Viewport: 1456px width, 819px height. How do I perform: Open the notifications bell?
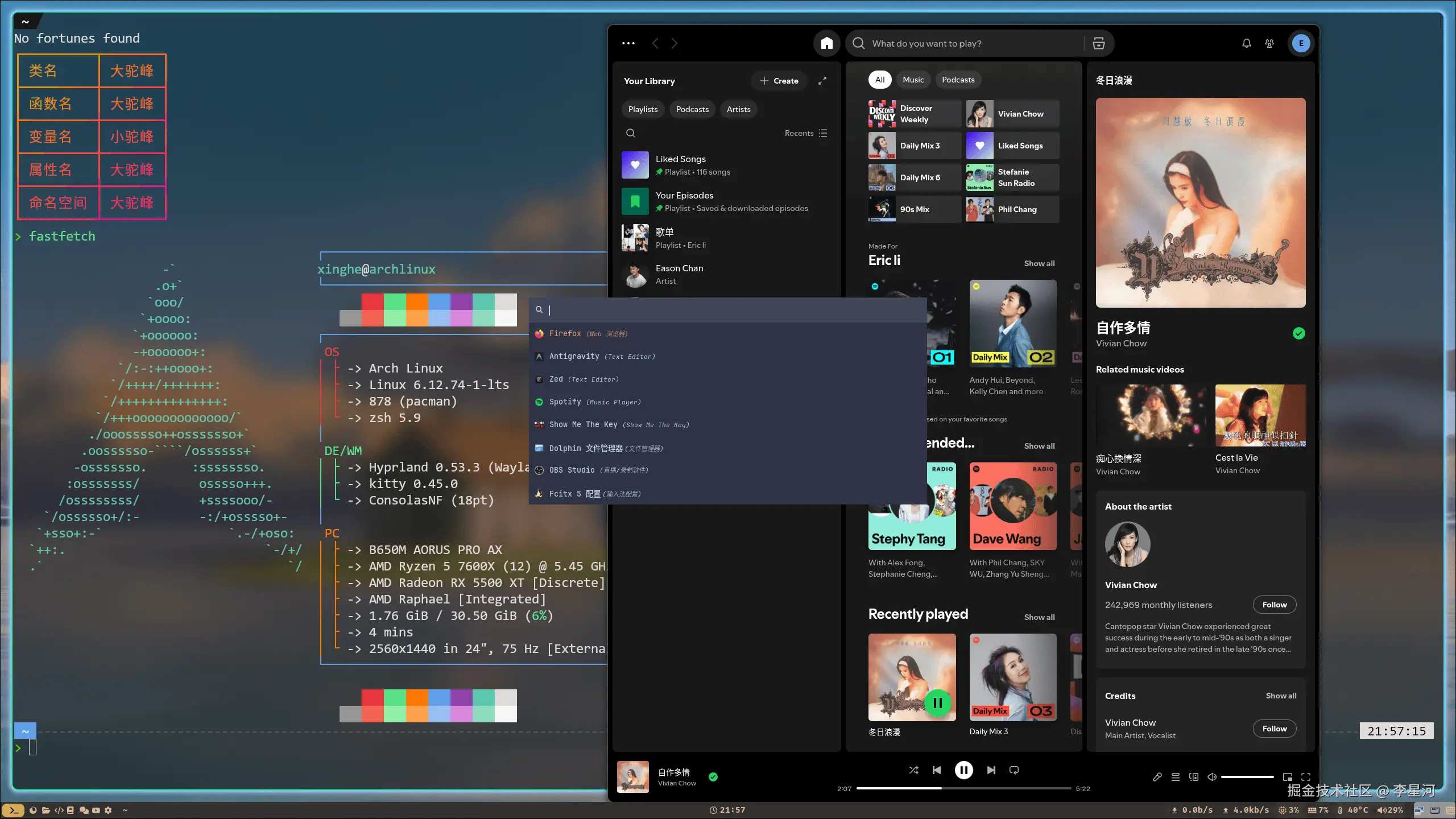click(x=1246, y=43)
